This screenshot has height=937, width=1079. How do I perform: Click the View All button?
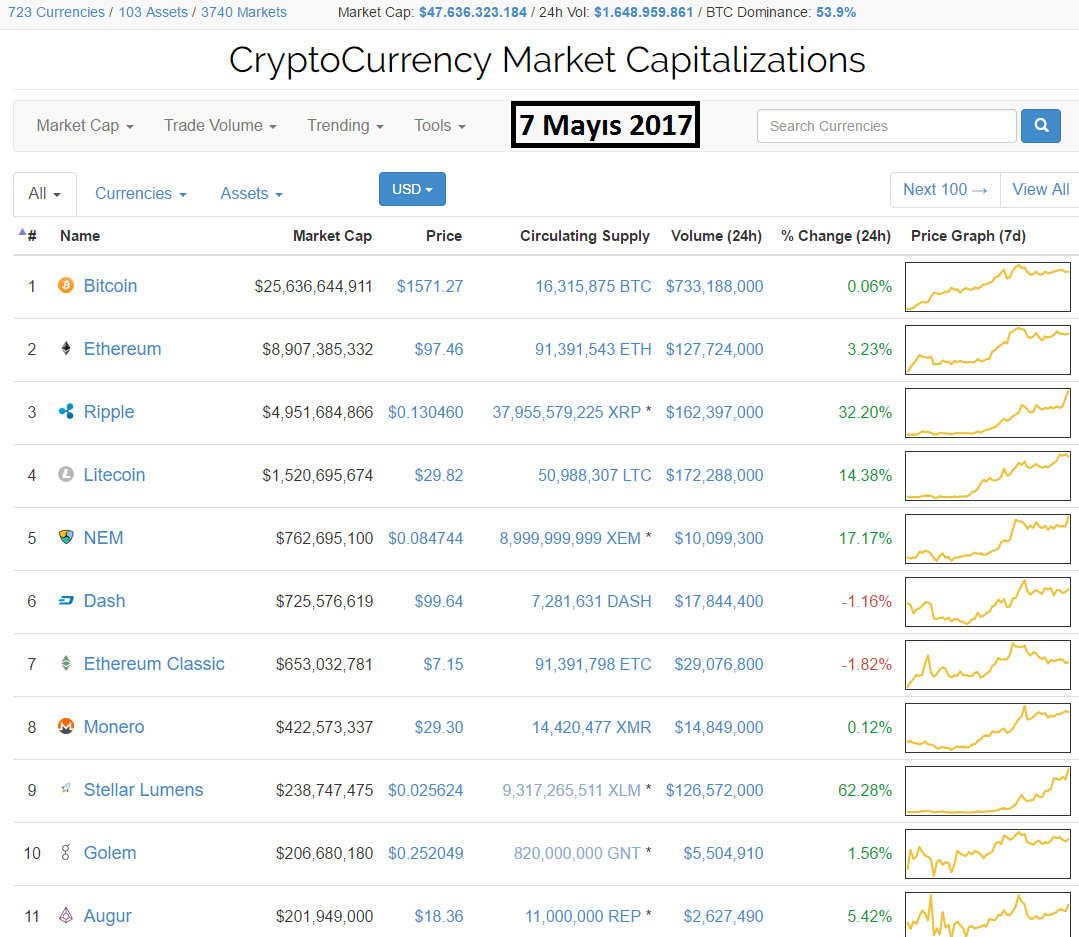tap(1040, 190)
